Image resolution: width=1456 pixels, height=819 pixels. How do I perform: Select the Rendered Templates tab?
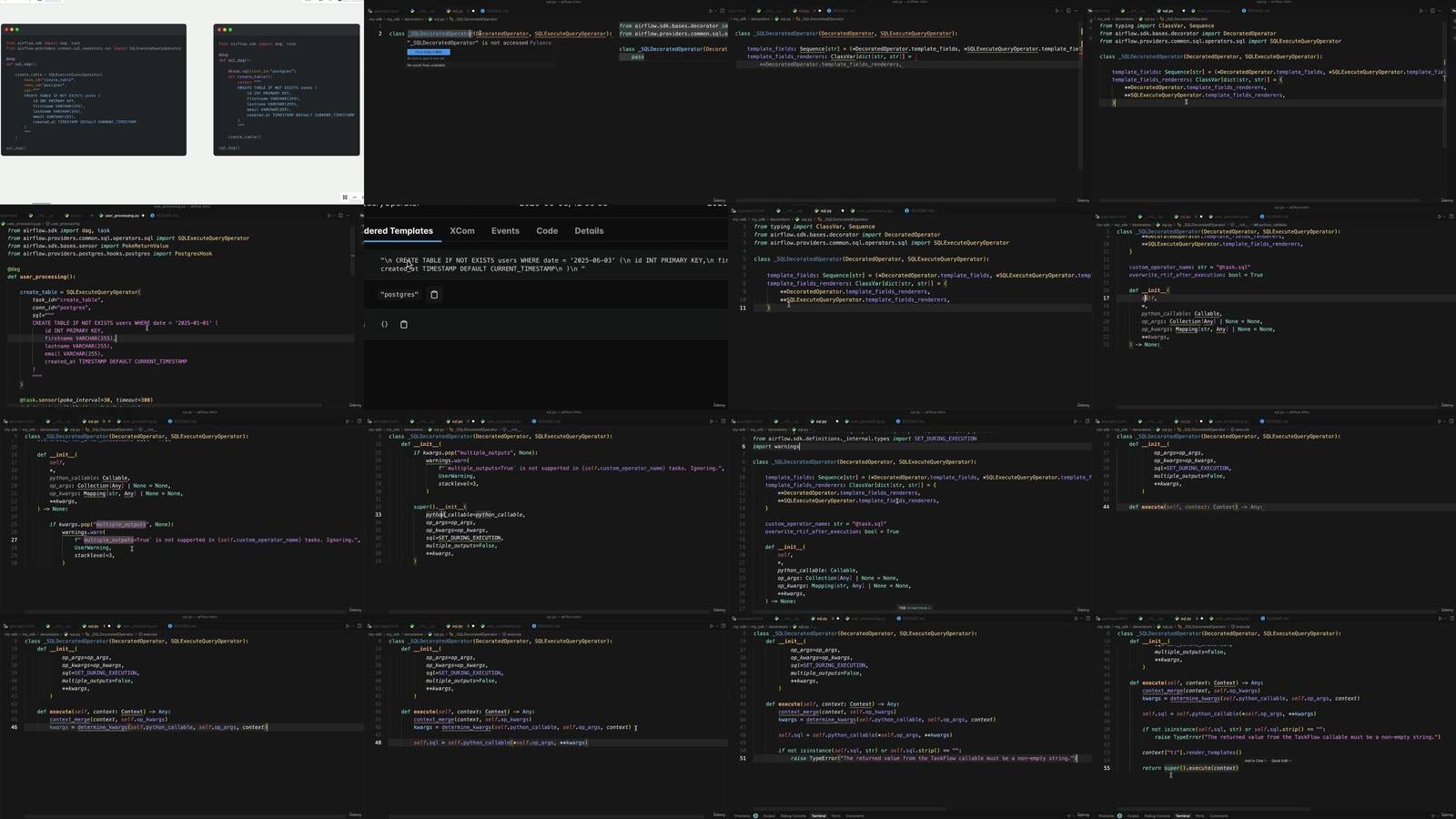point(399,231)
